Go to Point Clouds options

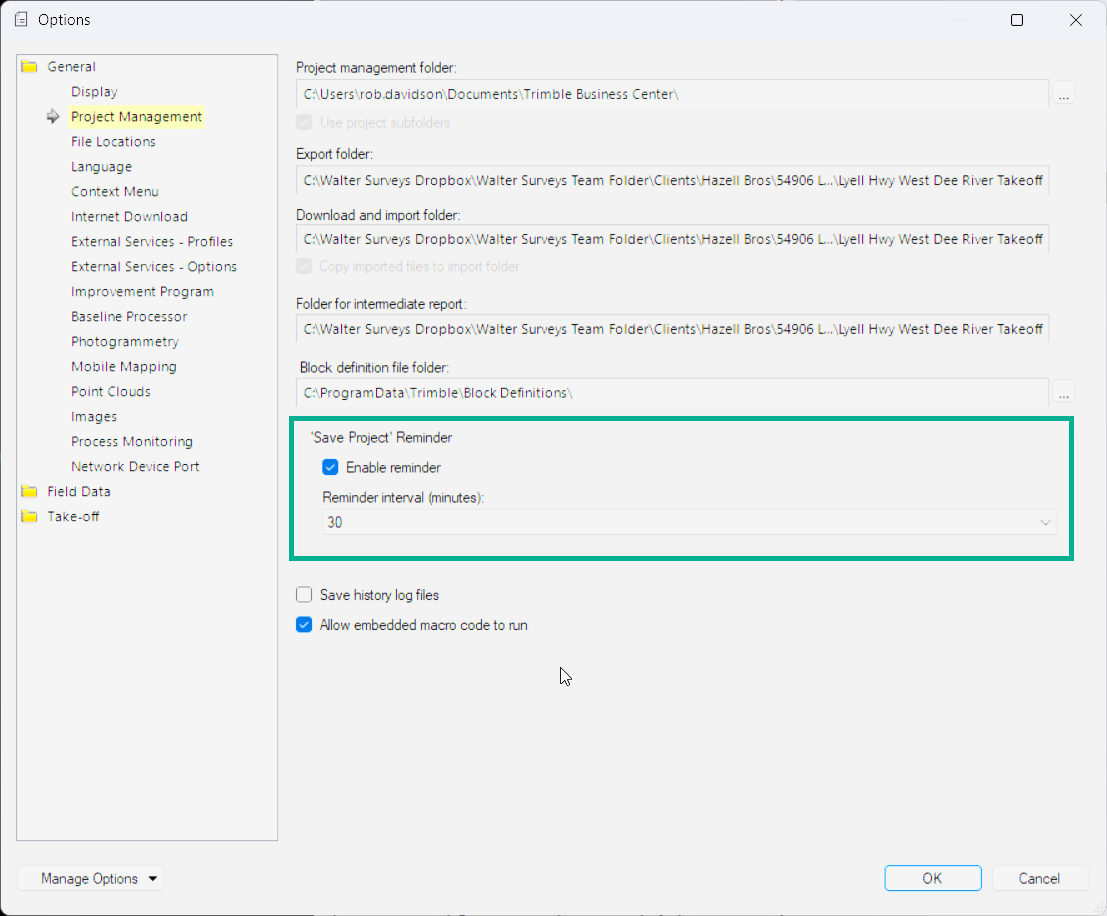(111, 392)
